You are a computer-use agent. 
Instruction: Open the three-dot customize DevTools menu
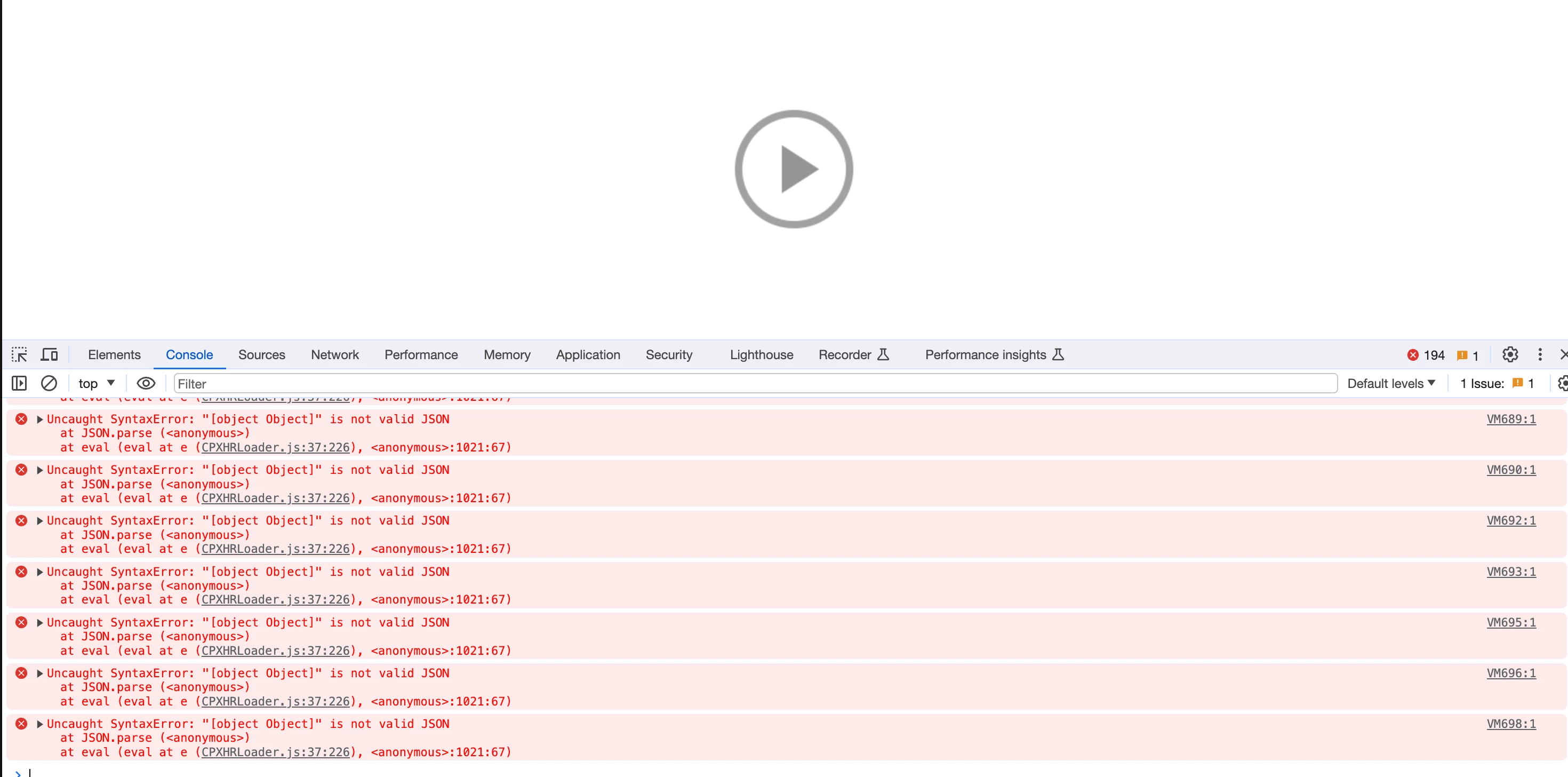coord(1540,354)
